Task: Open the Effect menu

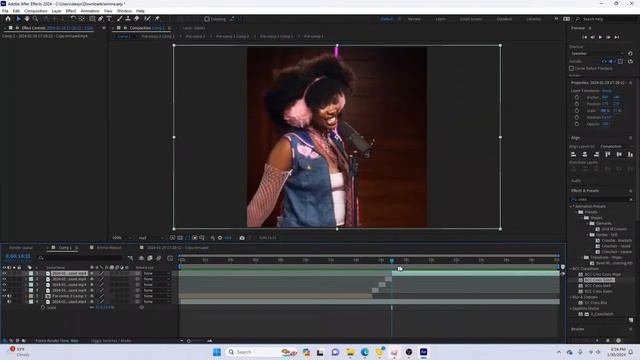Action: click(71, 11)
